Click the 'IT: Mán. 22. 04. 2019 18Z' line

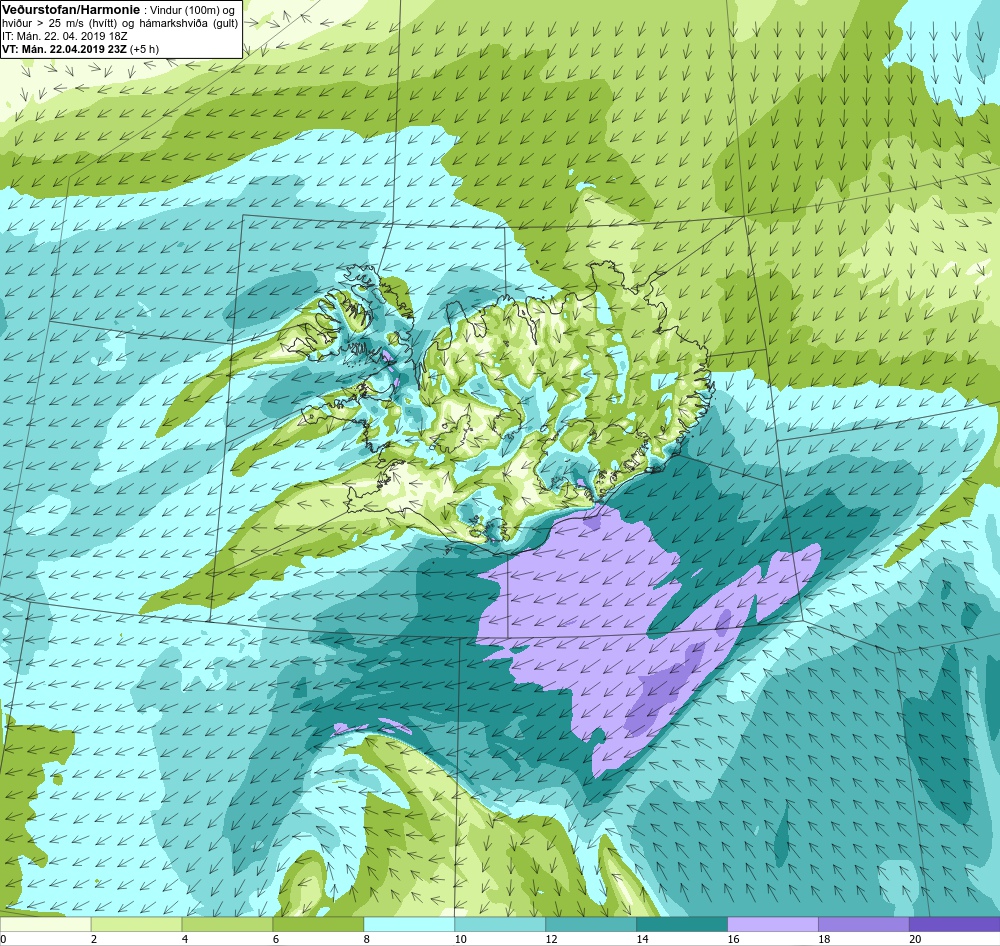[64, 36]
